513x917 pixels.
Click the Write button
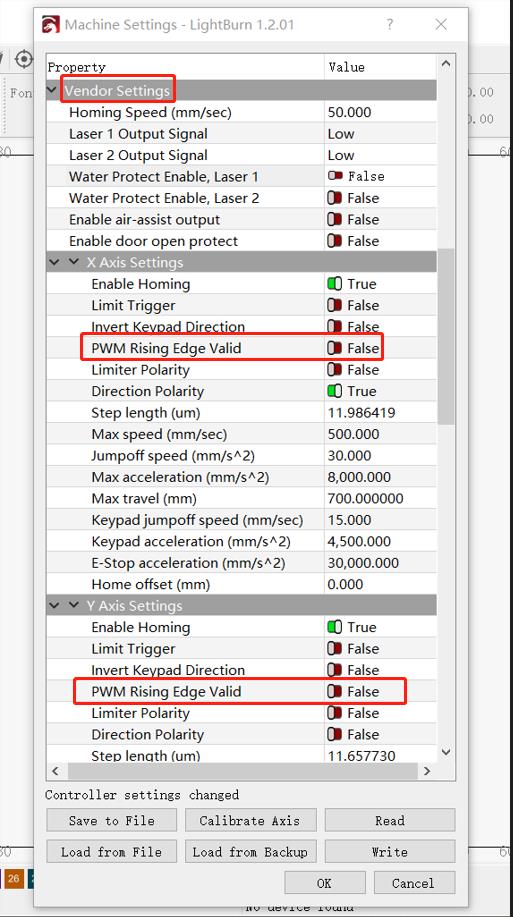[x=390, y=852]
